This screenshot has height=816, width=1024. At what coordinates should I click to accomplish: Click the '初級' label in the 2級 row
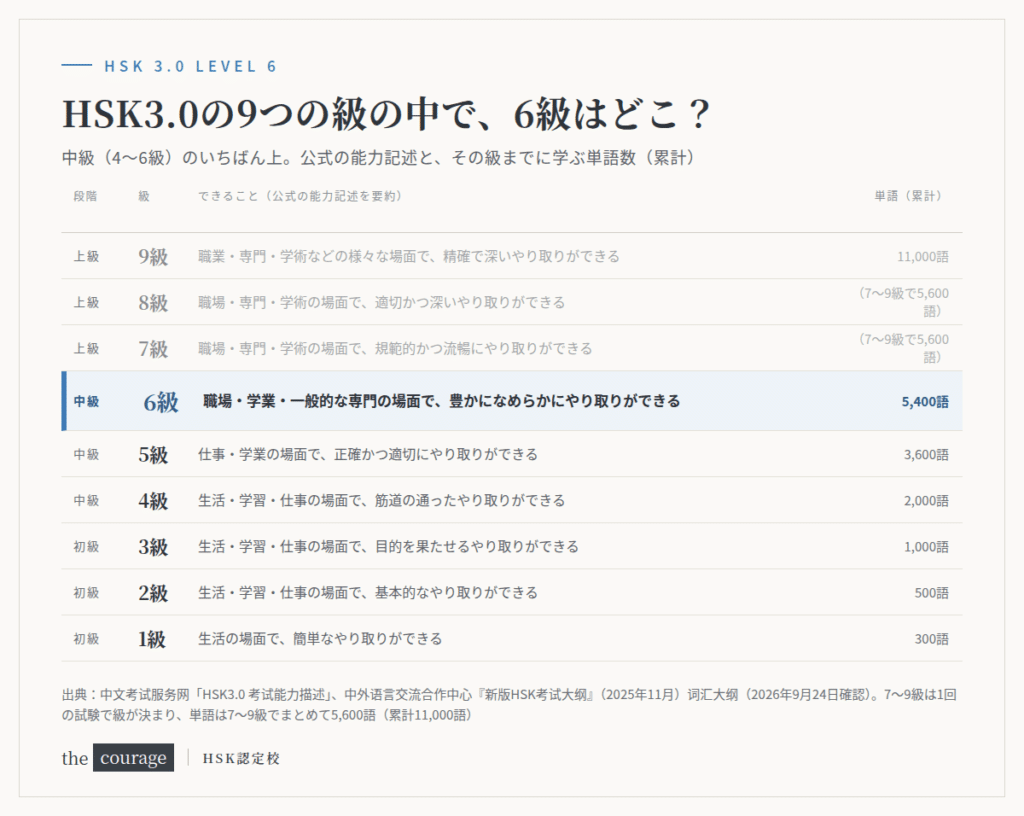click(86, 593)
